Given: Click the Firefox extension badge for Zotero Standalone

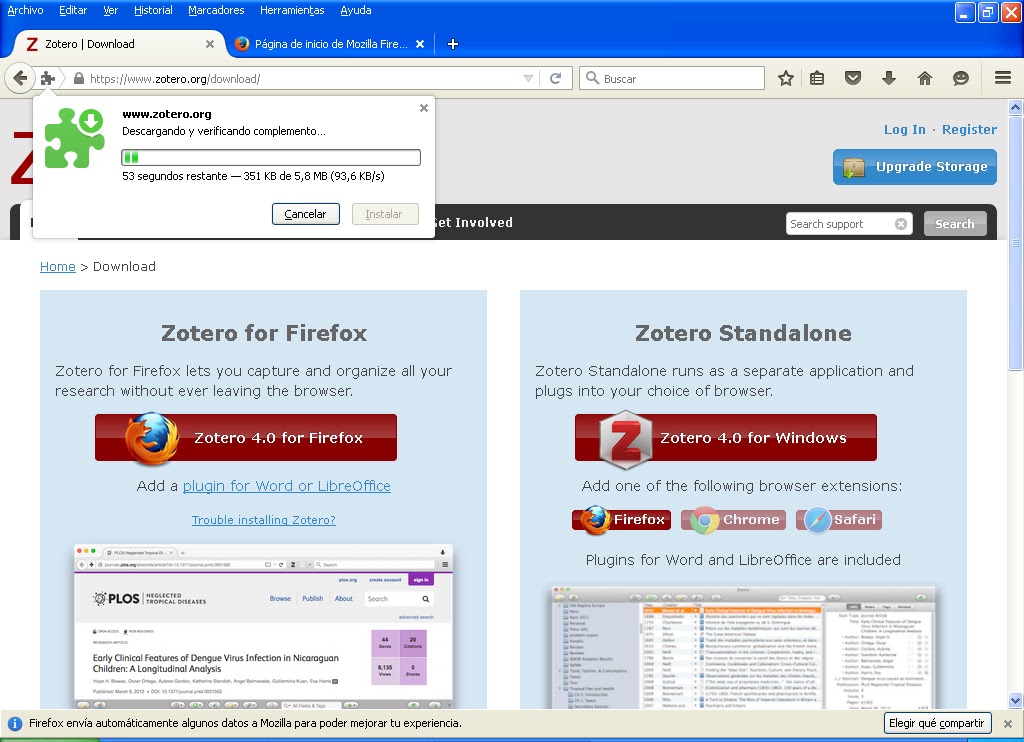Looking at the screenshot, I should click(621, 519).
